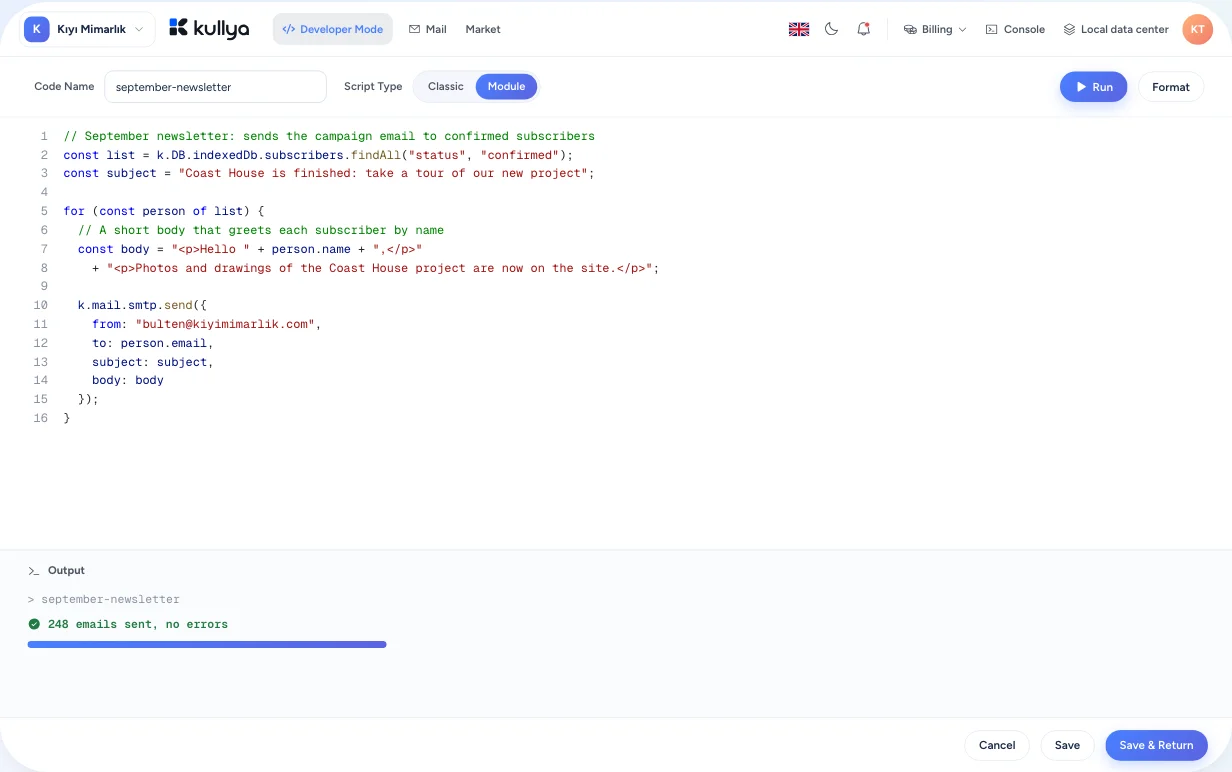Image resolution: width=1232 pixels, height=772 pixels.
Task: Click the 'const body' code line
Action: [x=250, y=249]
